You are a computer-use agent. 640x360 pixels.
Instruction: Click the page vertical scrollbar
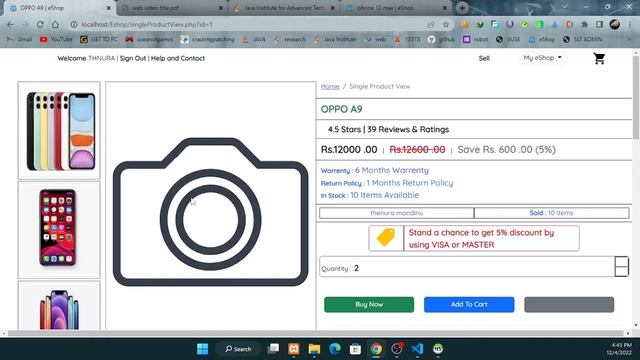(x=636, y=98)
